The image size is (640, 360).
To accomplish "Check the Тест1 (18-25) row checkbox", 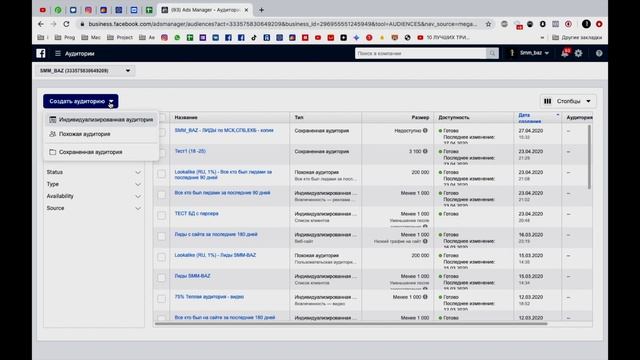I will coord(162,153).
